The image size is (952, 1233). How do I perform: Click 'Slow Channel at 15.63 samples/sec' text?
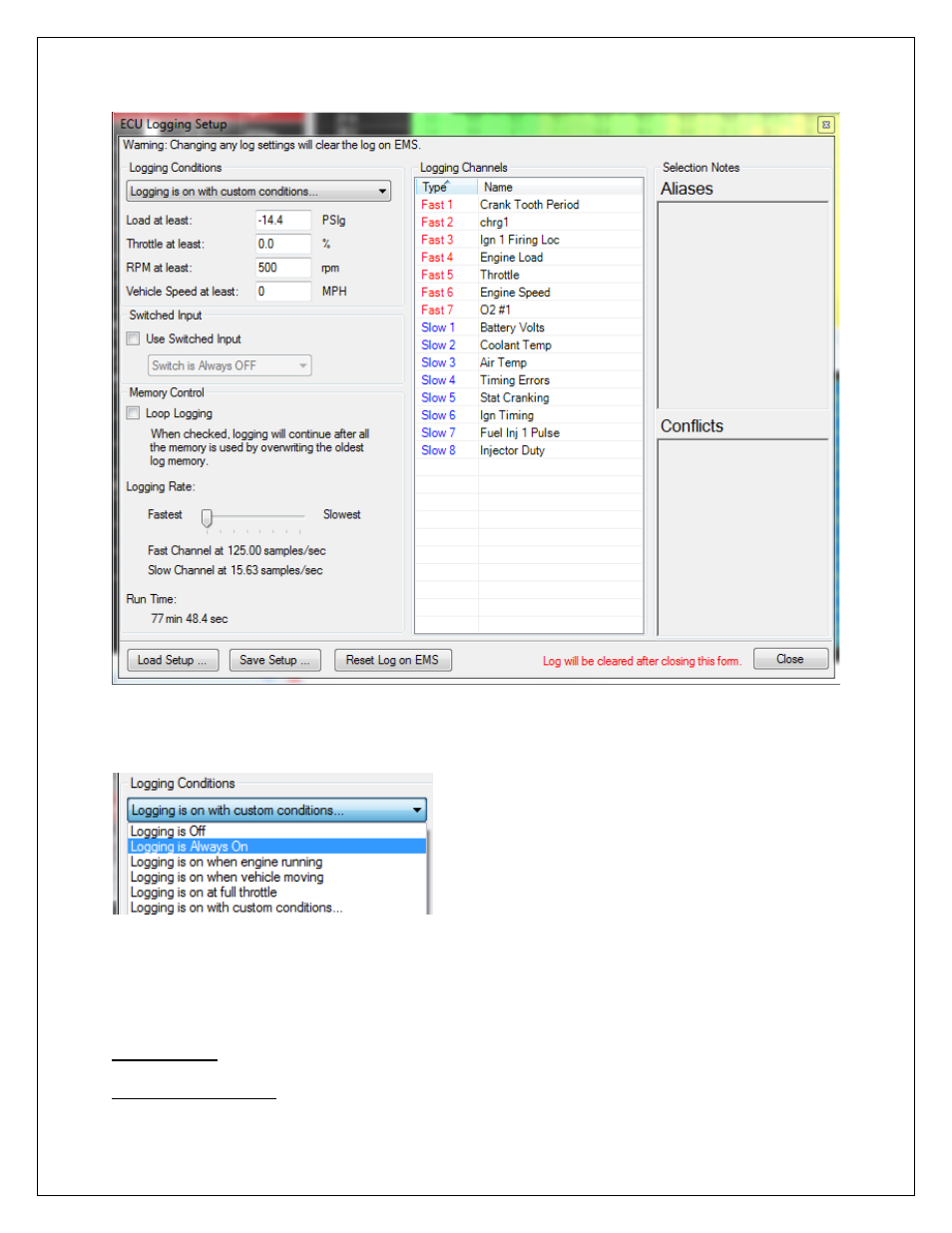click(236, 570)
